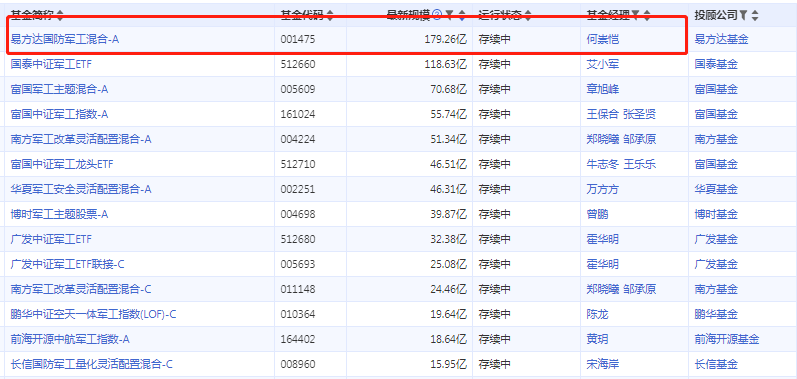Open fund 南方军工改革灵活配置混合-C
797x379 pixels.
click(81, 289)
